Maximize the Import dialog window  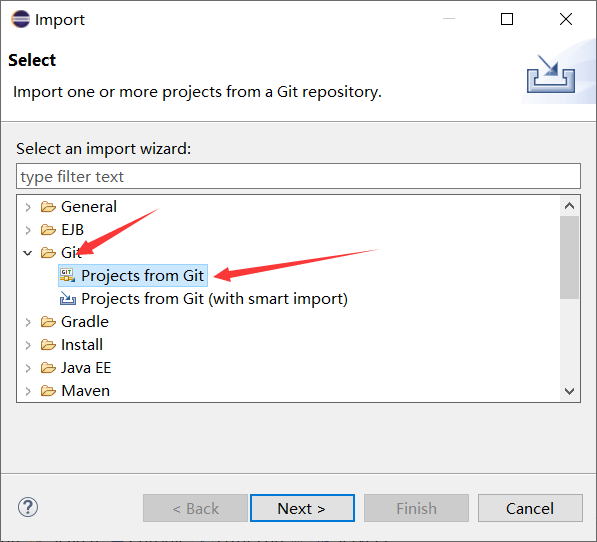pyautogui.click(x=507, y=19)
